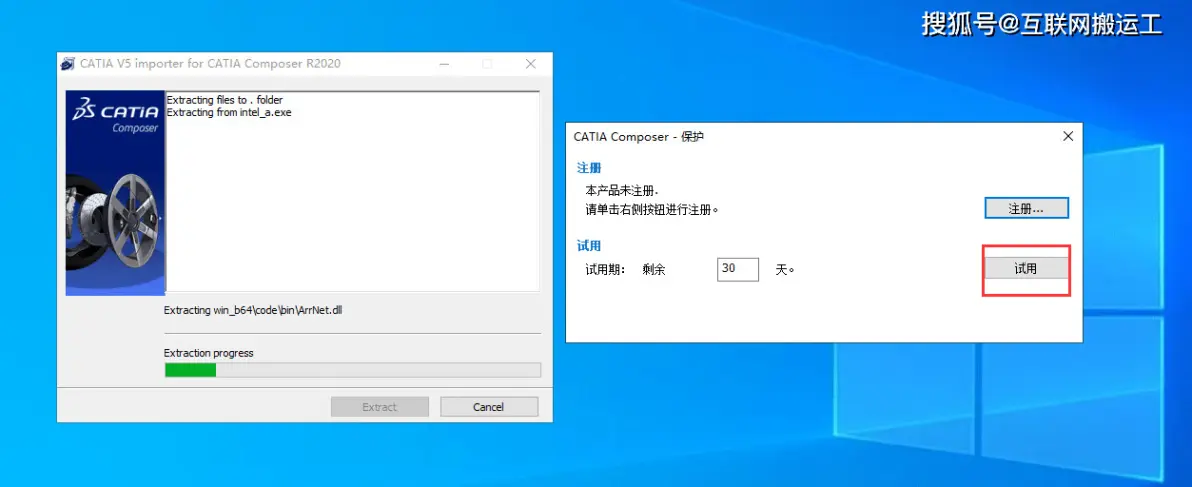The width and height of the screenshot is (1192, 487).
Task: Click the 试用期 label
Action: tap(605, 269)
